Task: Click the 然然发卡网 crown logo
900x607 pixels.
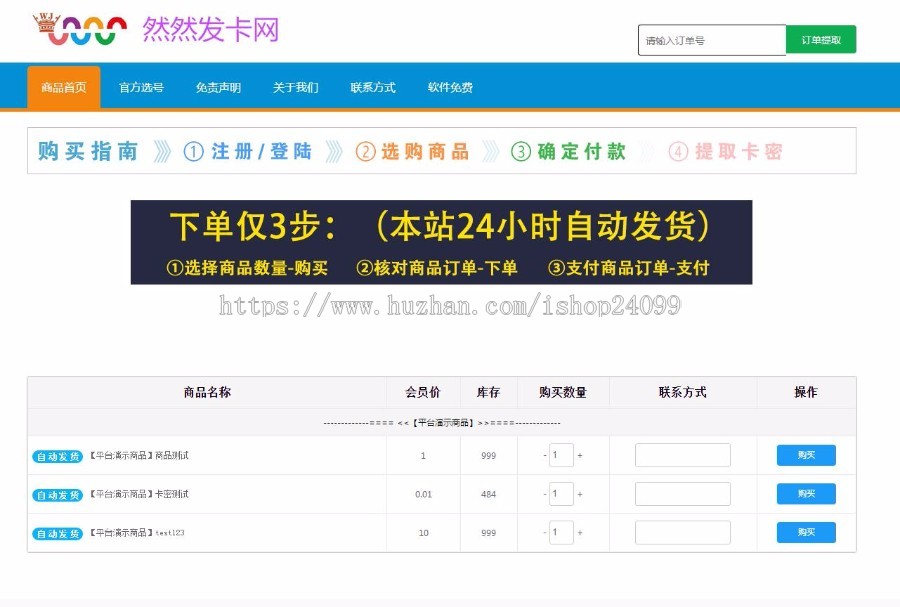Action: 80,29
